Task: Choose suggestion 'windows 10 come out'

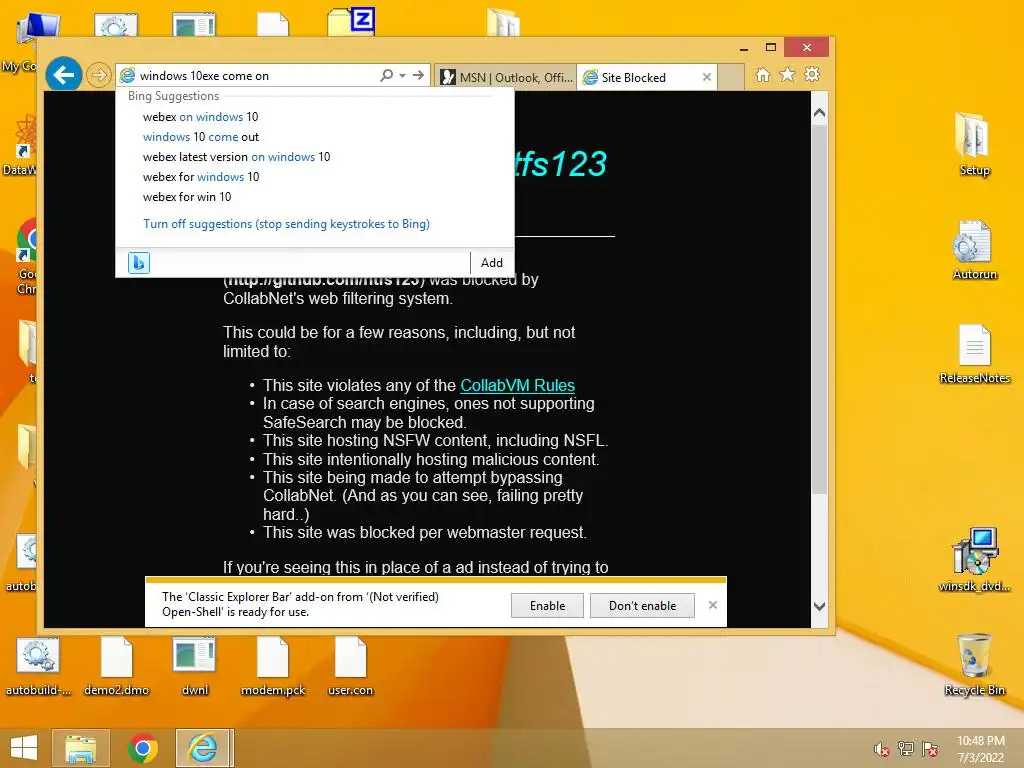Action: point(200,137)
